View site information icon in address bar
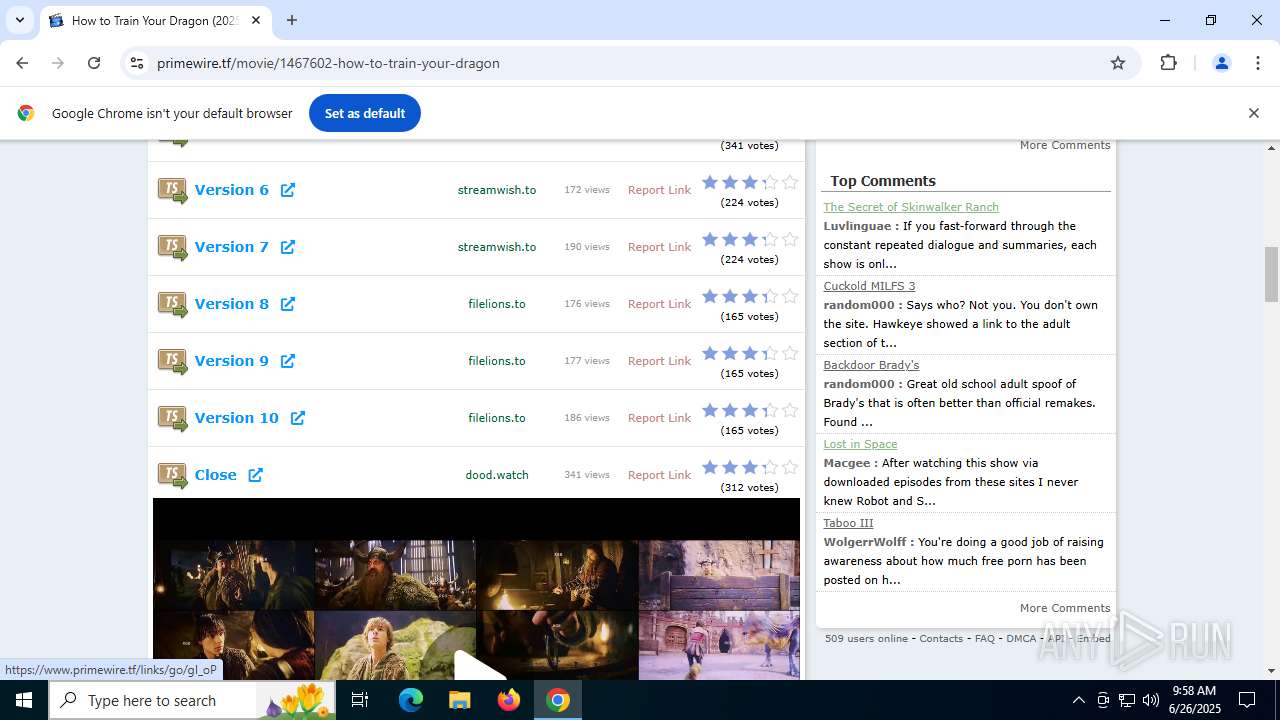The image size is (1280, 720). click(x=137, y=63)
